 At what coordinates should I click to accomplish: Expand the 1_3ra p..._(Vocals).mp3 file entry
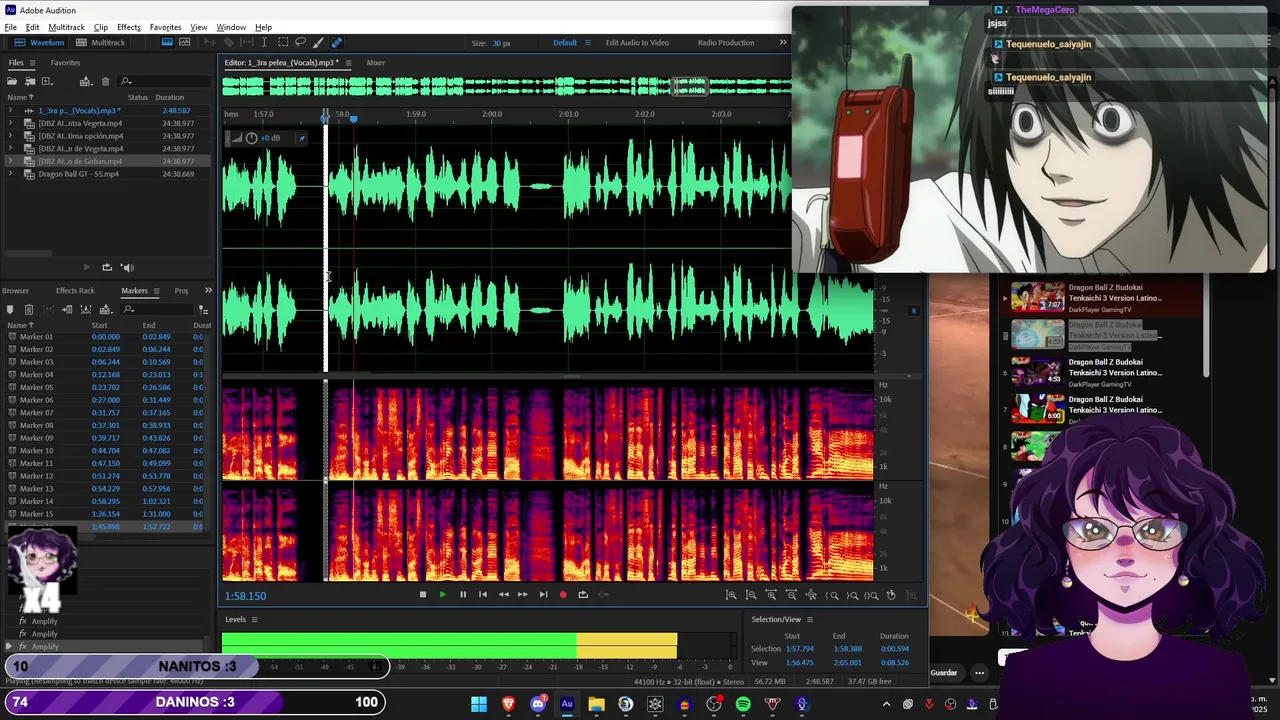(11, 111)
